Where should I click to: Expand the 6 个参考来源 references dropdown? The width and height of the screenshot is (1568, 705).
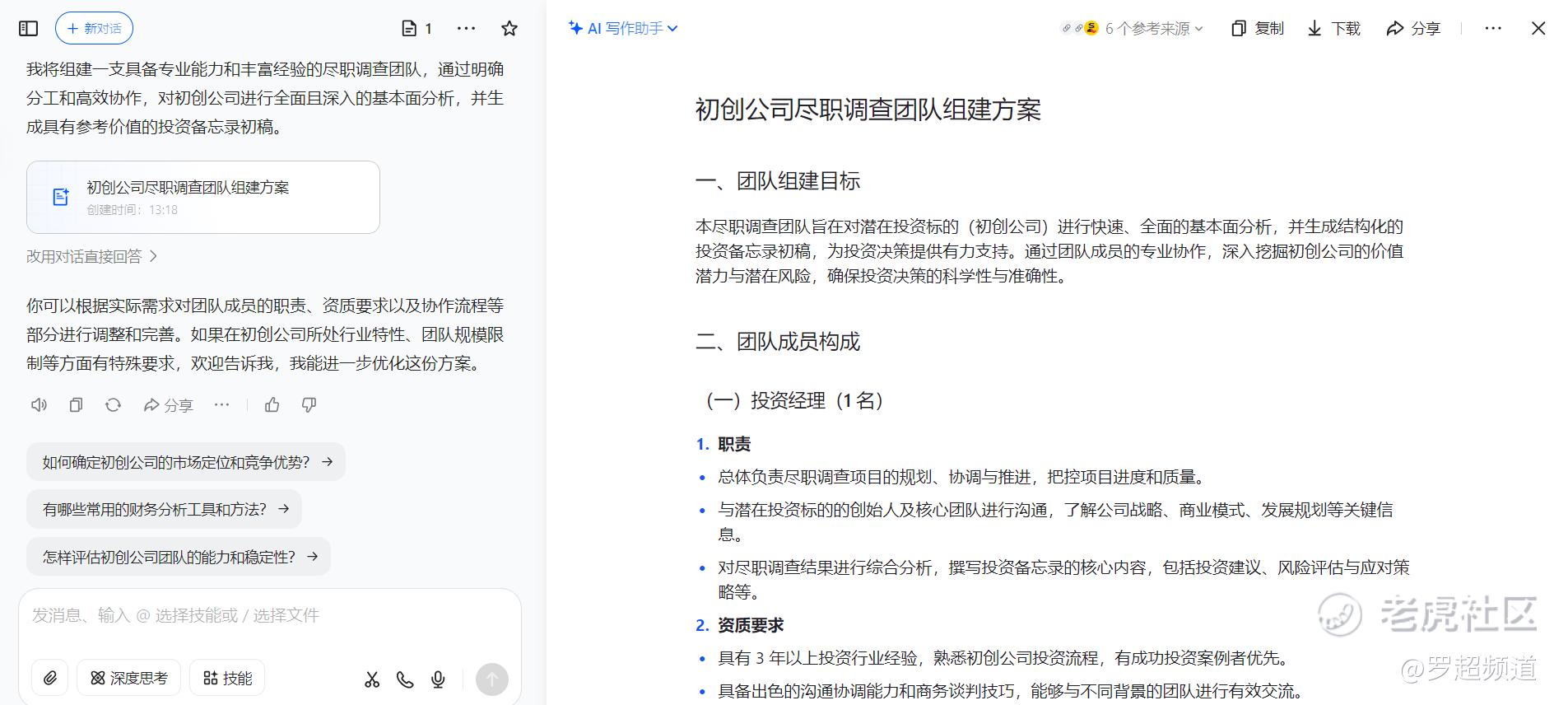tap(1133, 29)
